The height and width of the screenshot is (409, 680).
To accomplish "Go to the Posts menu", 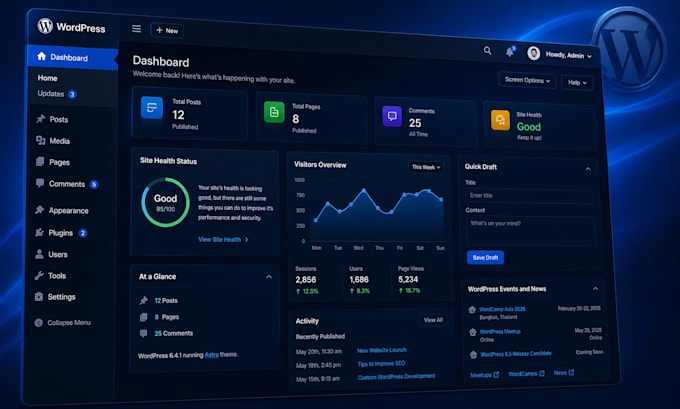I will [59, 119].
